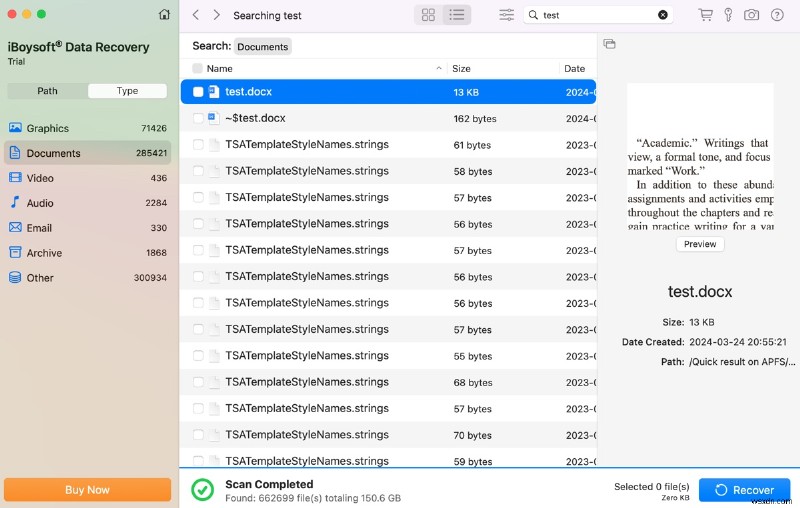The height and width of the screenshot is (508, 800).
Task: Click the Found 662699 files status text
Action: tap(313, 498)
